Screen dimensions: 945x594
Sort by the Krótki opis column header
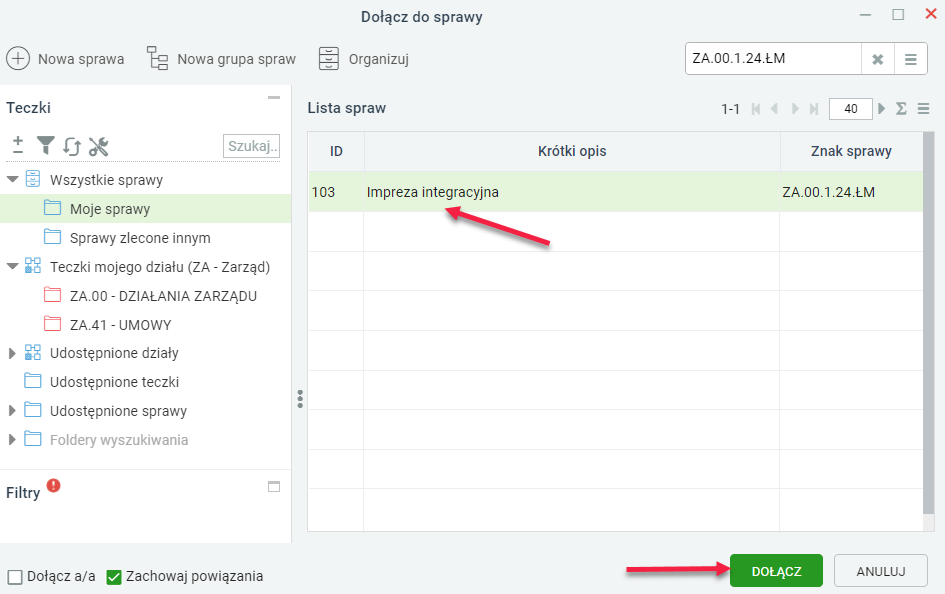pos(572,151)
